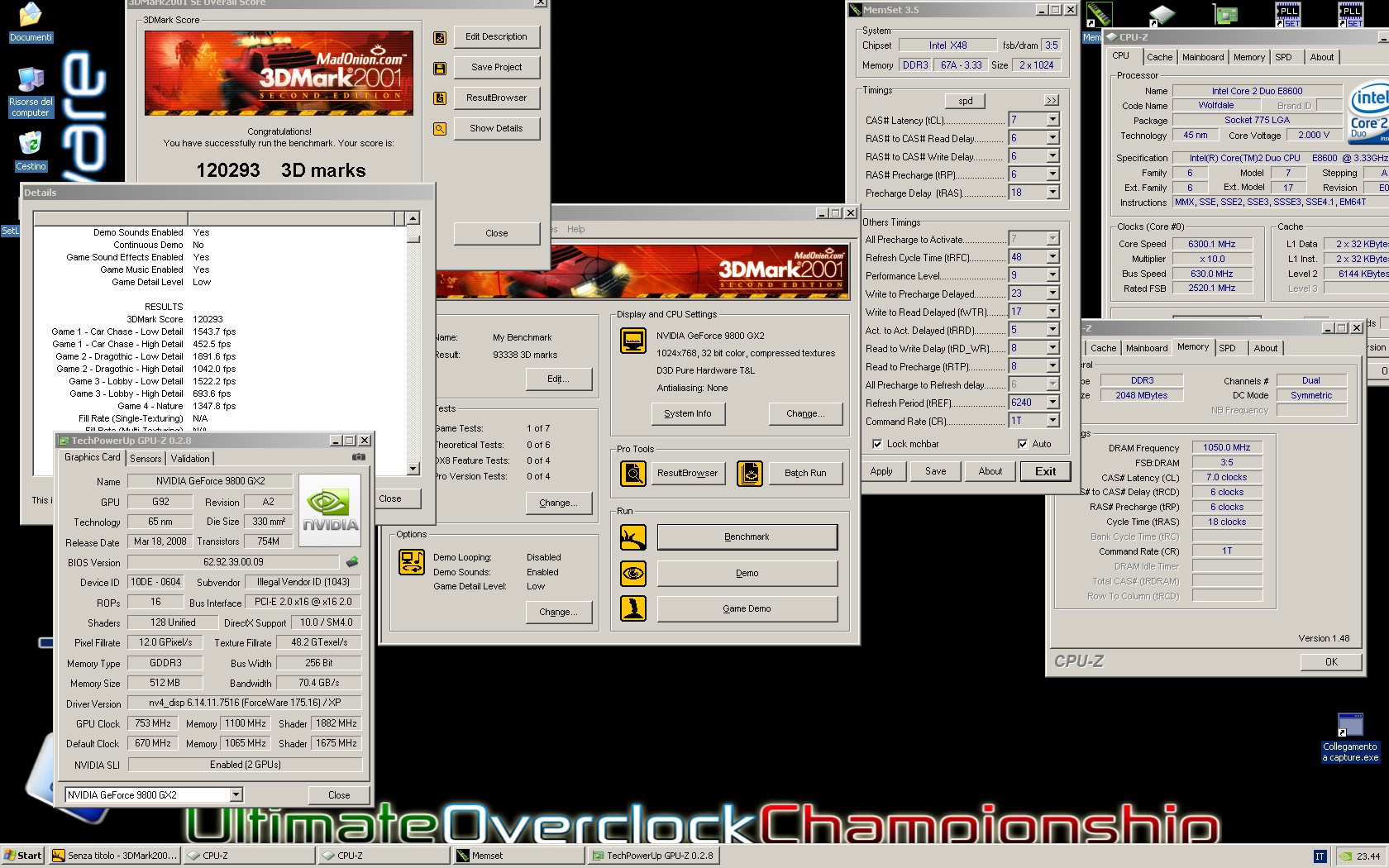Click the Exit button in MemSet

[1045, 471]
